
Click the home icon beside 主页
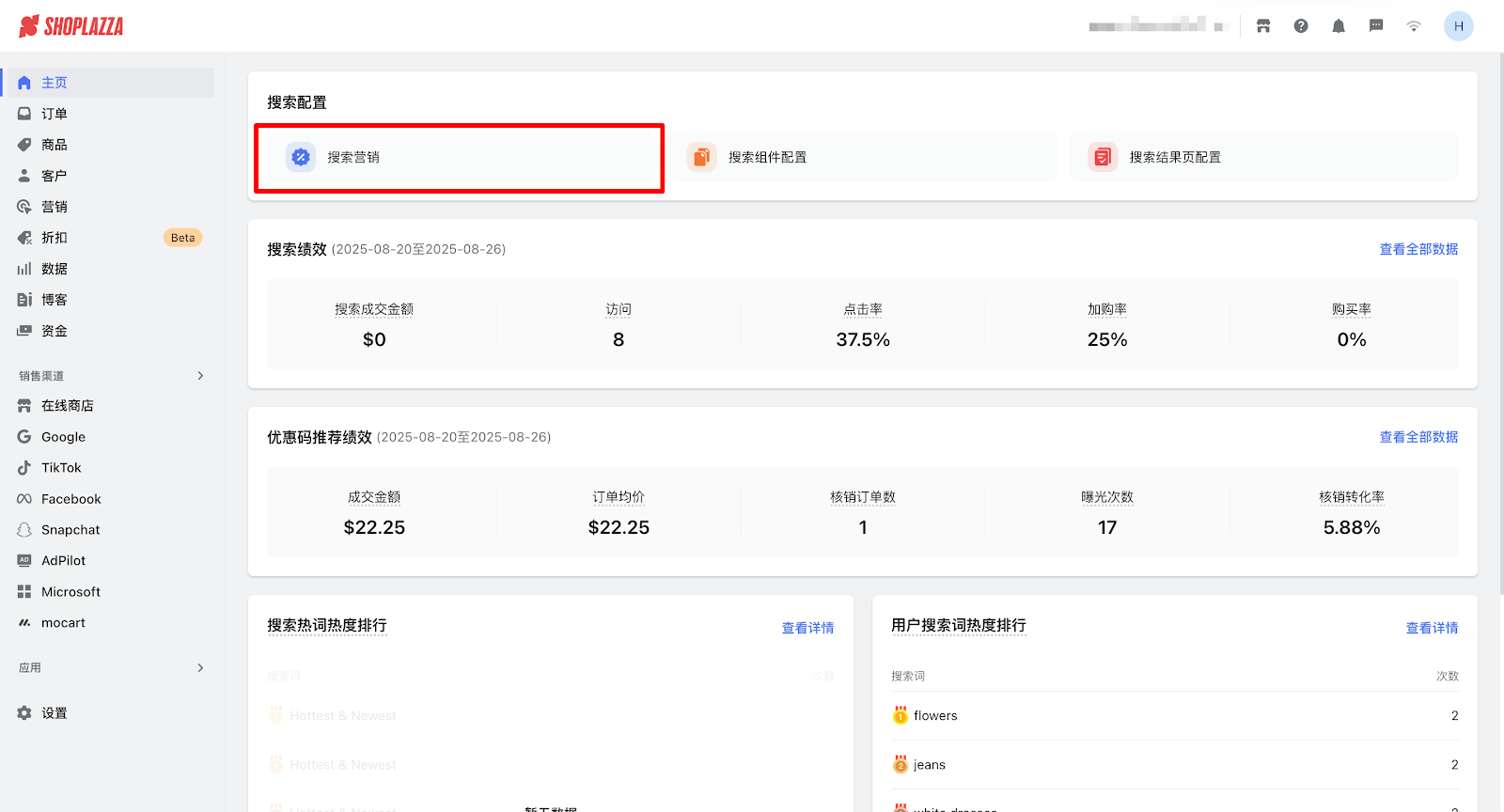[x=24, y=83]
